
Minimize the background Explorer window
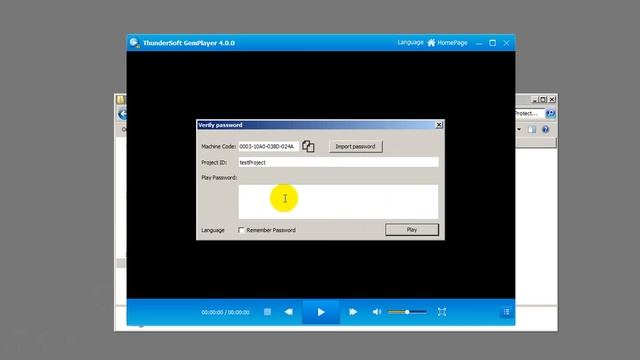tap(535, 99)
